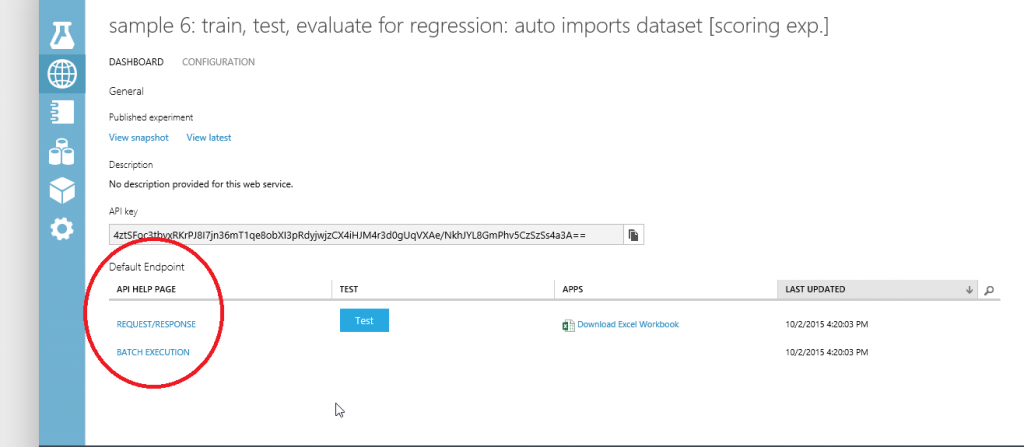Sort by the API HELP PAGE column header
The height and width of the screenshot is (447, 1024).
(x=146, y=289)
